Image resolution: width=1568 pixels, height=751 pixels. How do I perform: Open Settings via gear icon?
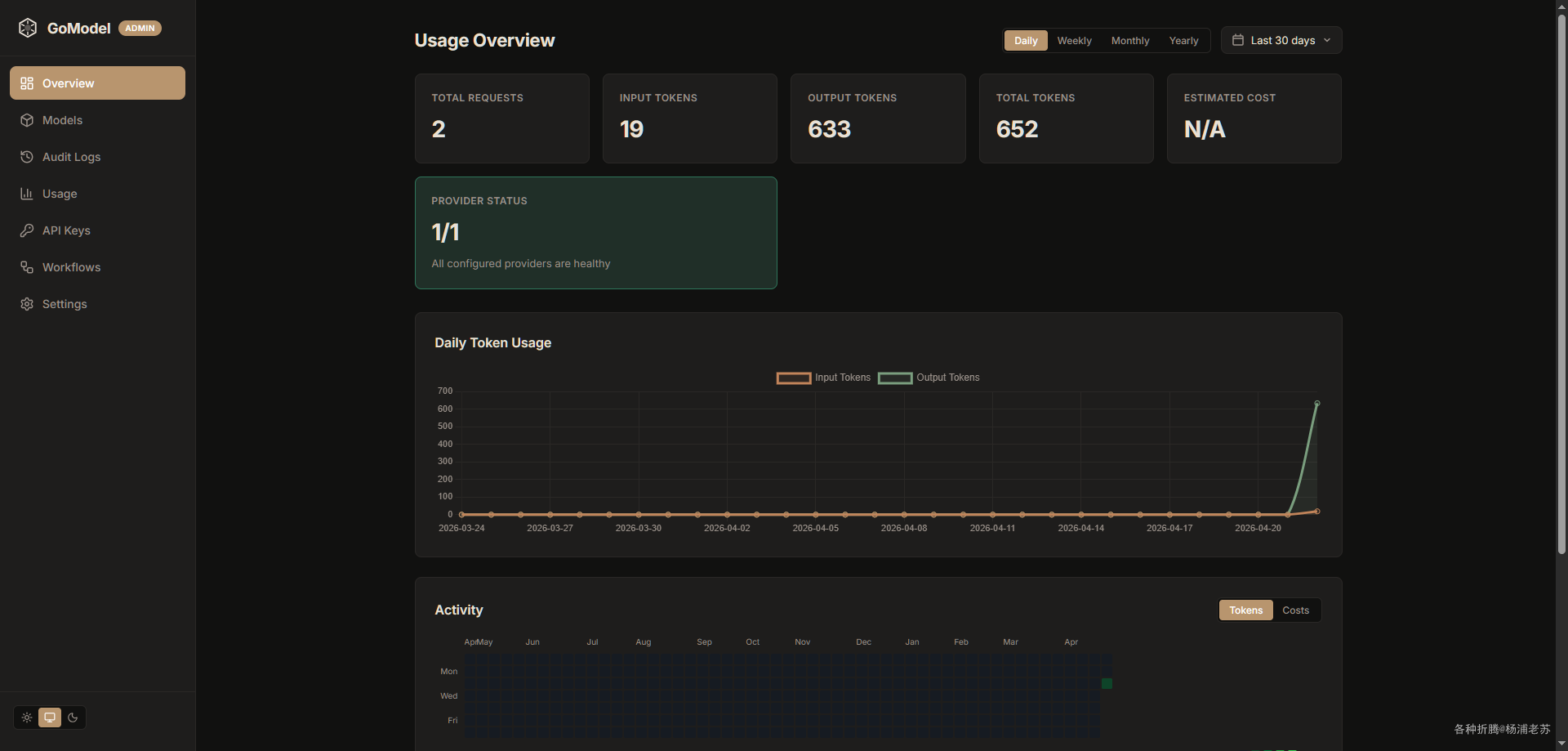click(x=27, y=304)
